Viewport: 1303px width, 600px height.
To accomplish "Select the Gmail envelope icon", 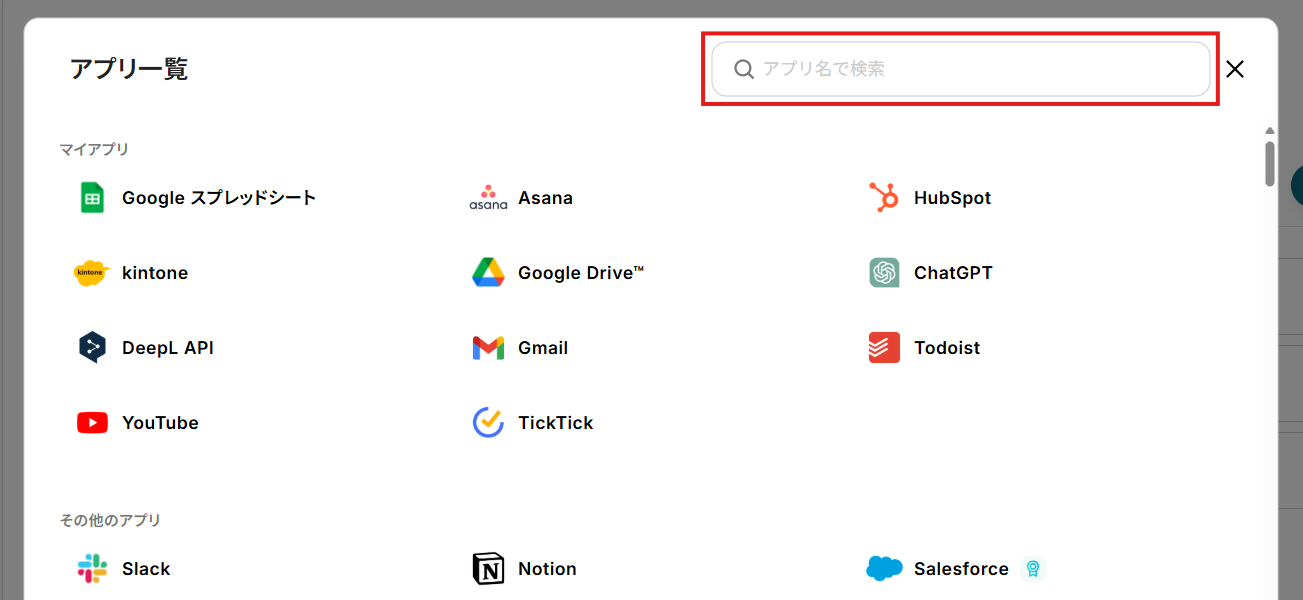I will (x=488, y=348).
